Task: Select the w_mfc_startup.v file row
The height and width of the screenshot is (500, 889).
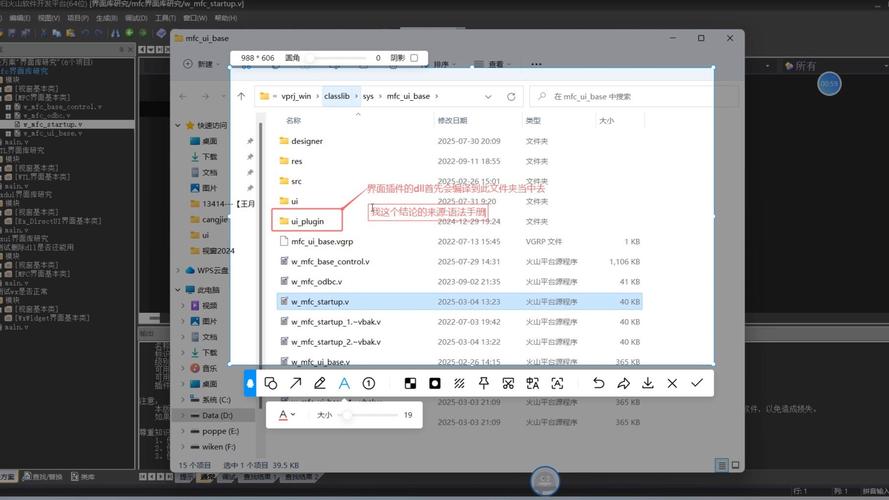Action: click(459, 302)
